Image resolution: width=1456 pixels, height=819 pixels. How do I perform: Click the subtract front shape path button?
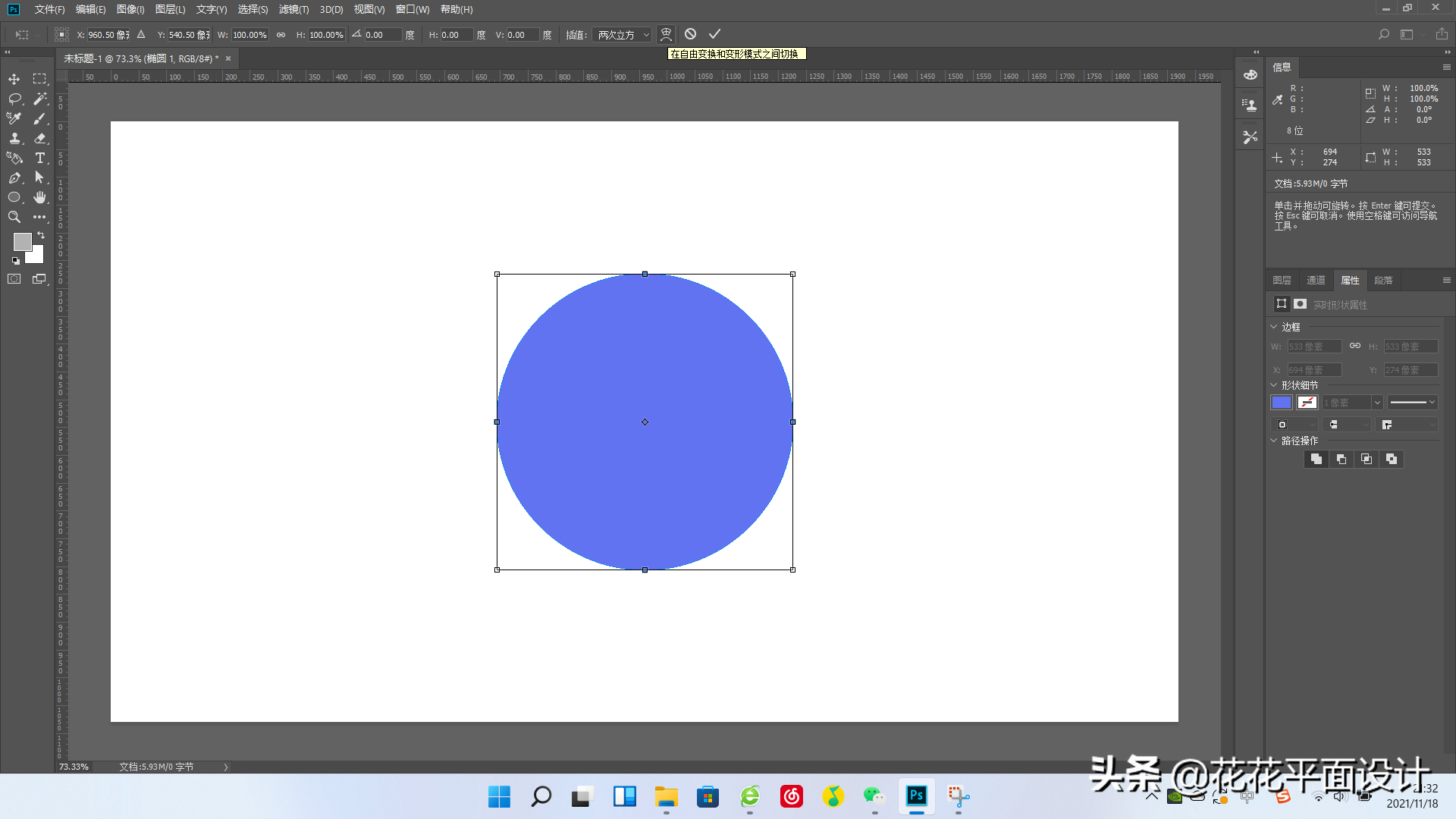click(x=1341, y=459)
